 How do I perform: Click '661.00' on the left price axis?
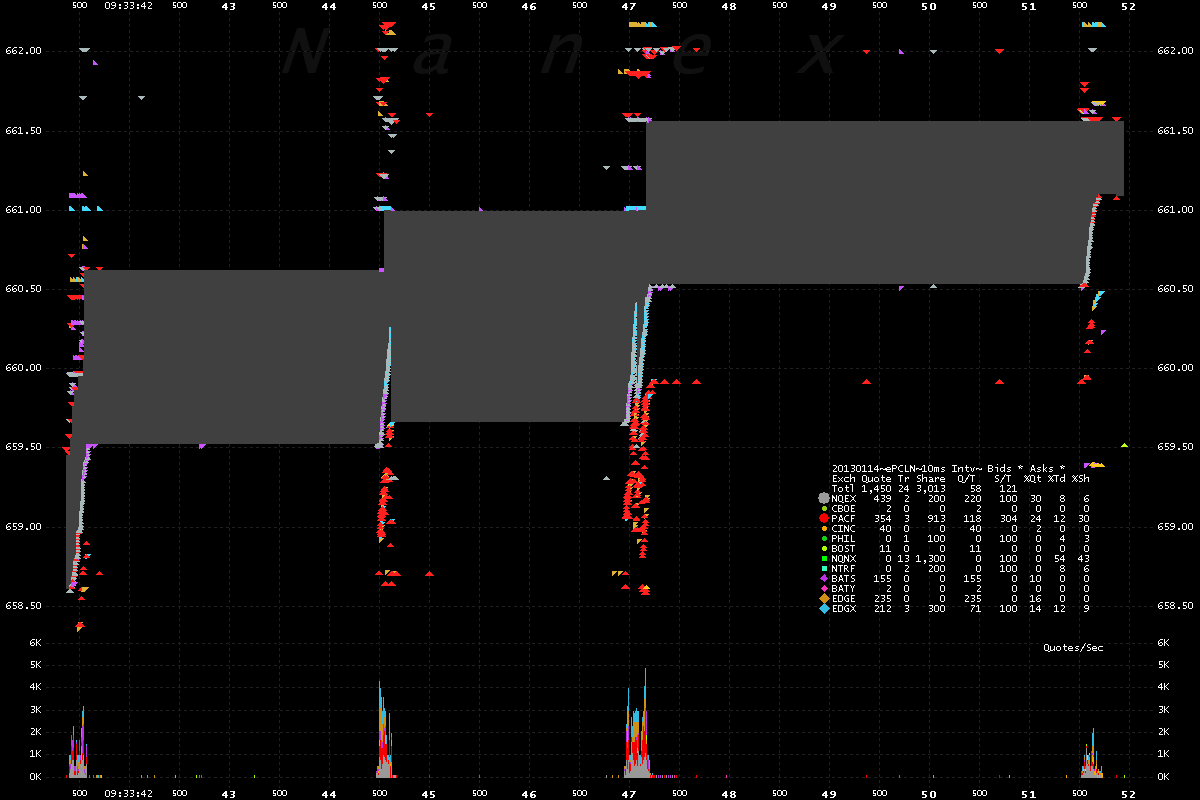point(24,209)
